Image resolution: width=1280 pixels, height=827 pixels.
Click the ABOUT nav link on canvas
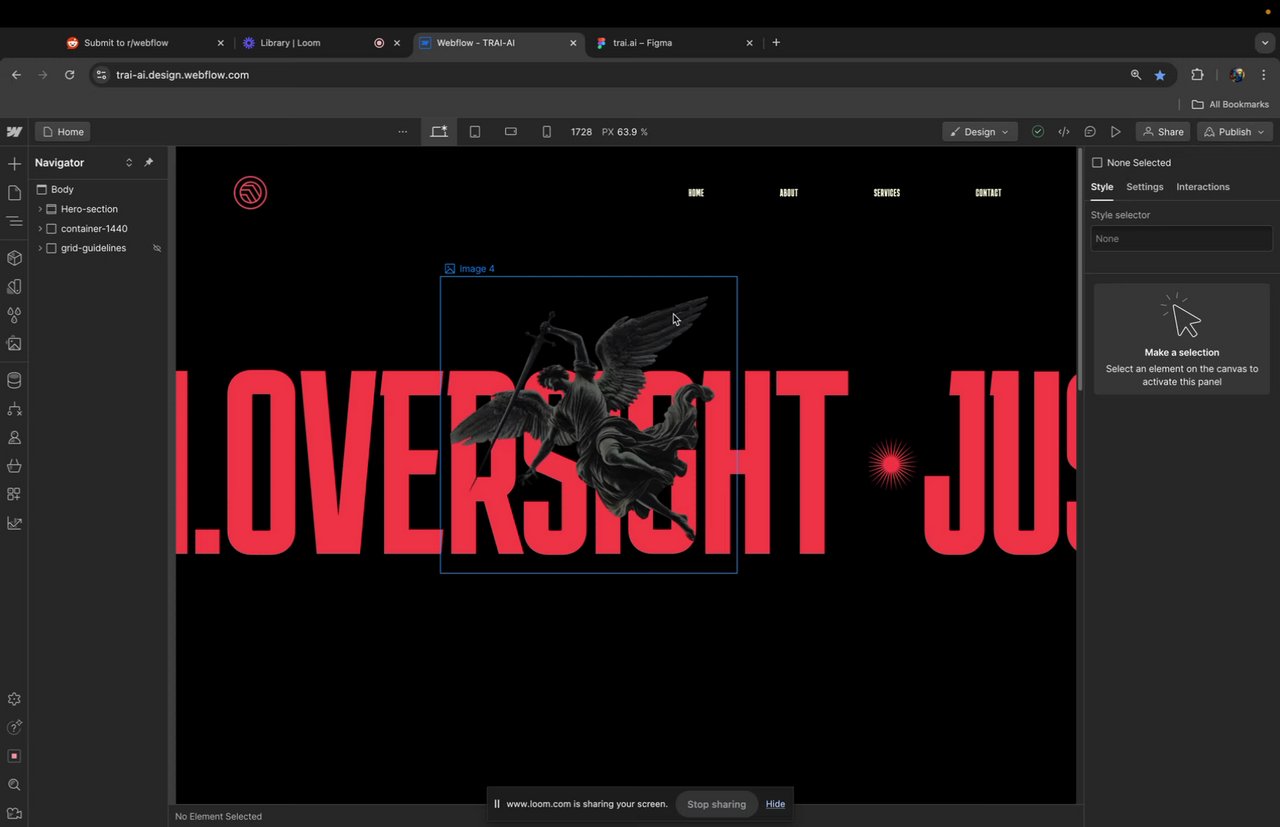(789, 193)
